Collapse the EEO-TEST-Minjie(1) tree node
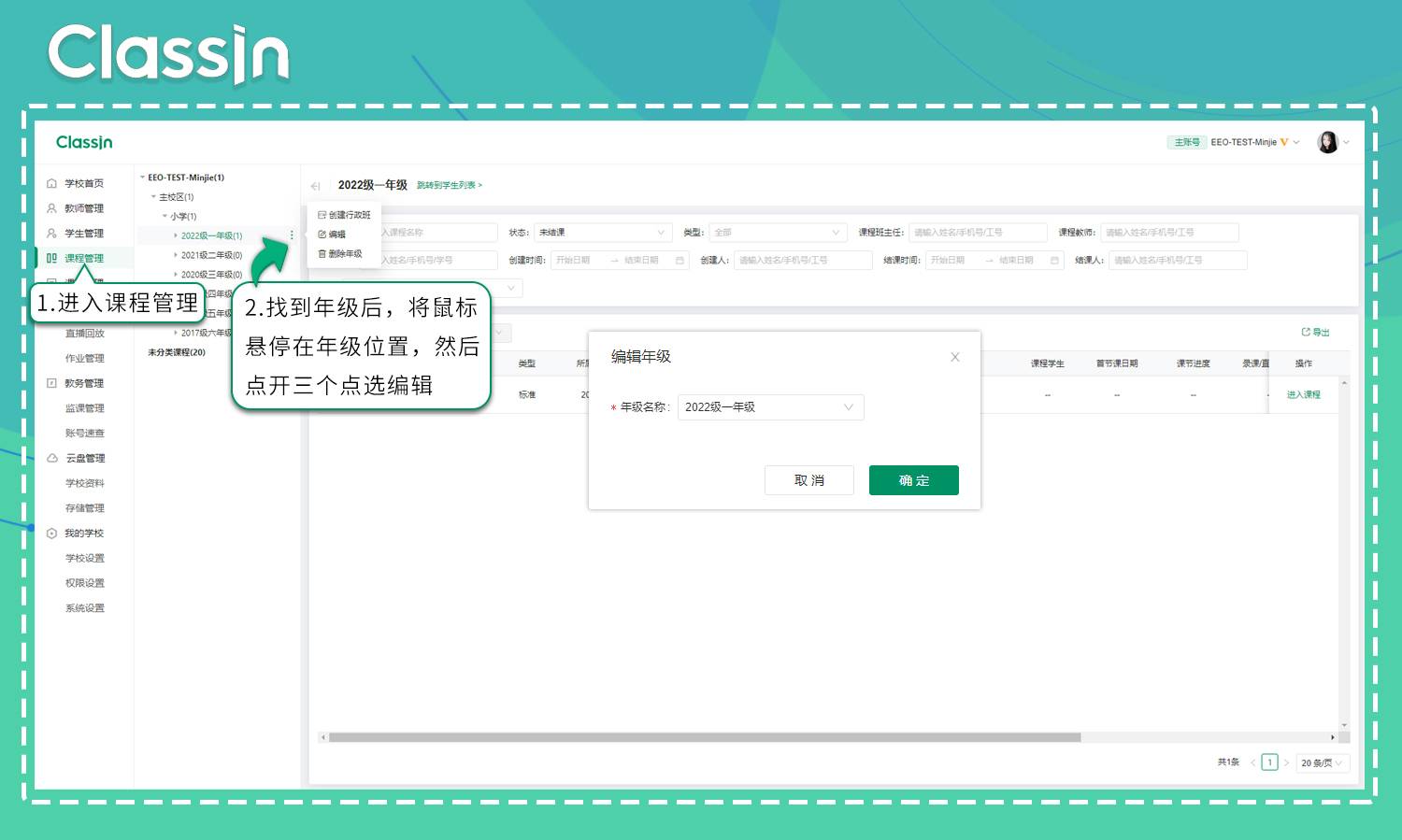1402x840 pixels. coord(142,178)
